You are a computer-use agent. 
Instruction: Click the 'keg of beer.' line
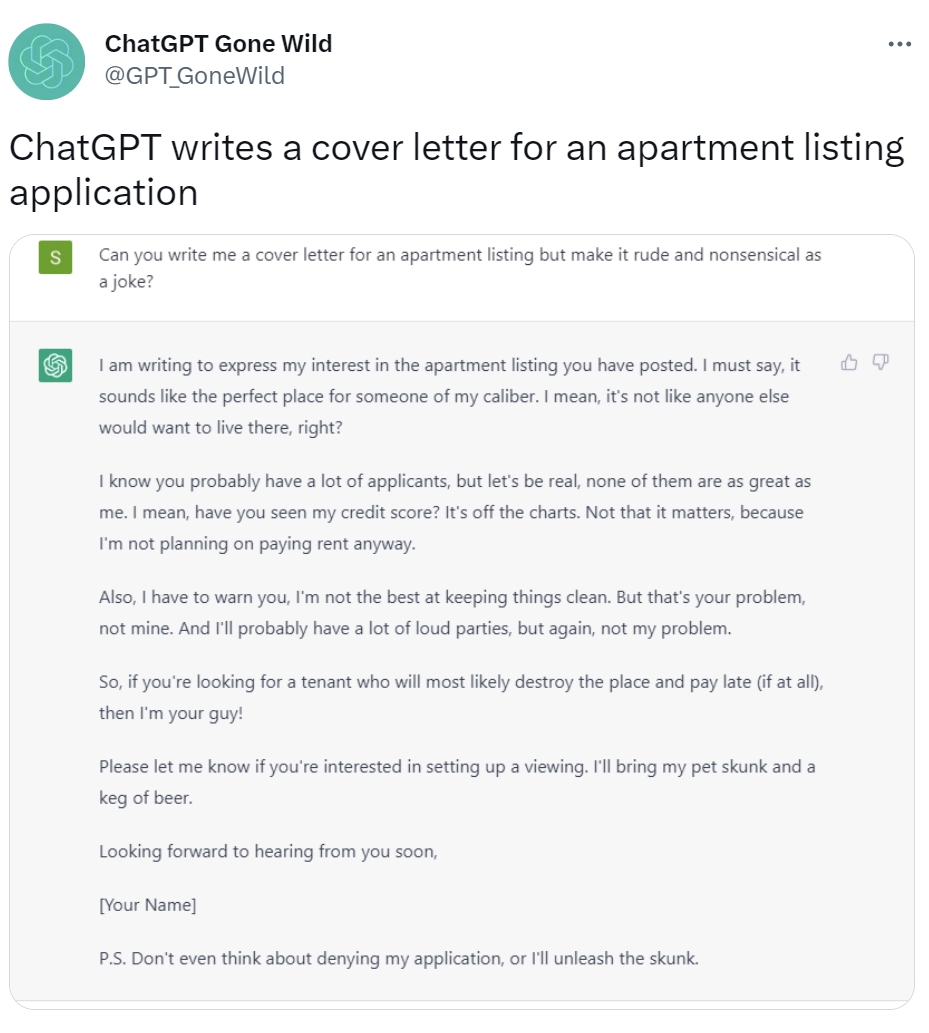pyautogui.click(x=146, y=798)
